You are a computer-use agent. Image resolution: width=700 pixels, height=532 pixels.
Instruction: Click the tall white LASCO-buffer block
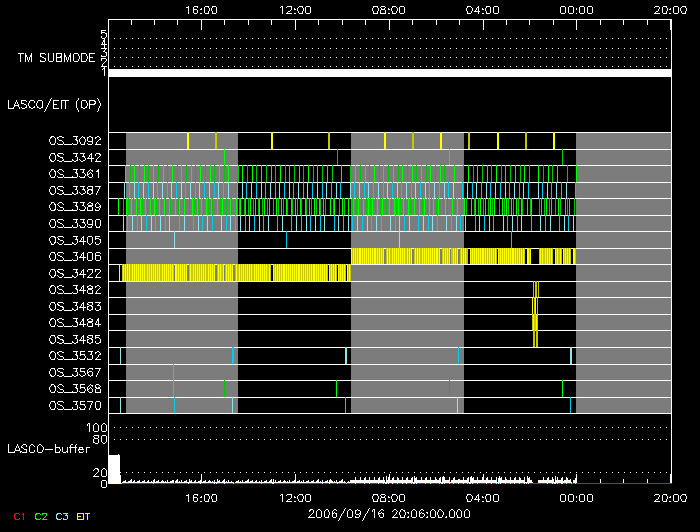point(114,469)
